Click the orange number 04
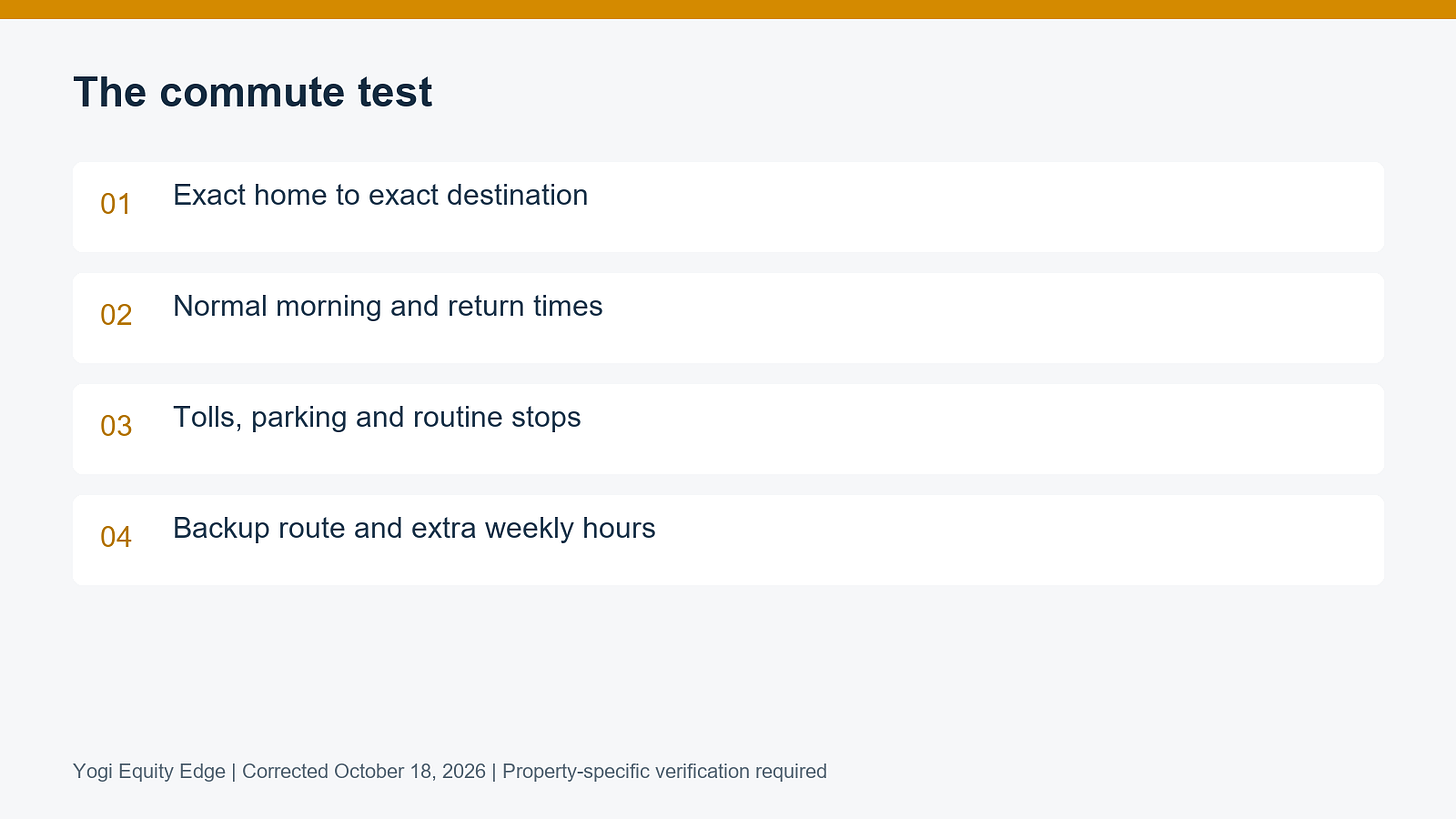Screen dimensions: 1456x819 coord(116,537)
